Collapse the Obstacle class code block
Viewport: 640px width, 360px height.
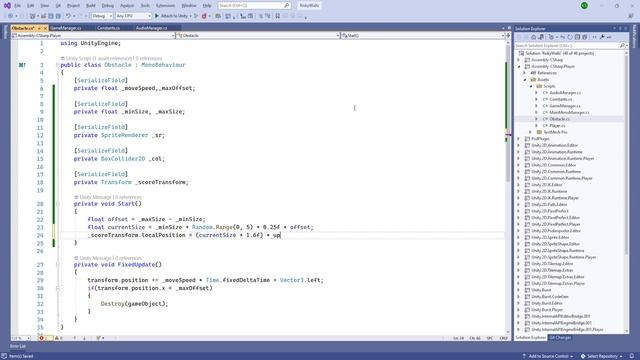coord(58,65)
